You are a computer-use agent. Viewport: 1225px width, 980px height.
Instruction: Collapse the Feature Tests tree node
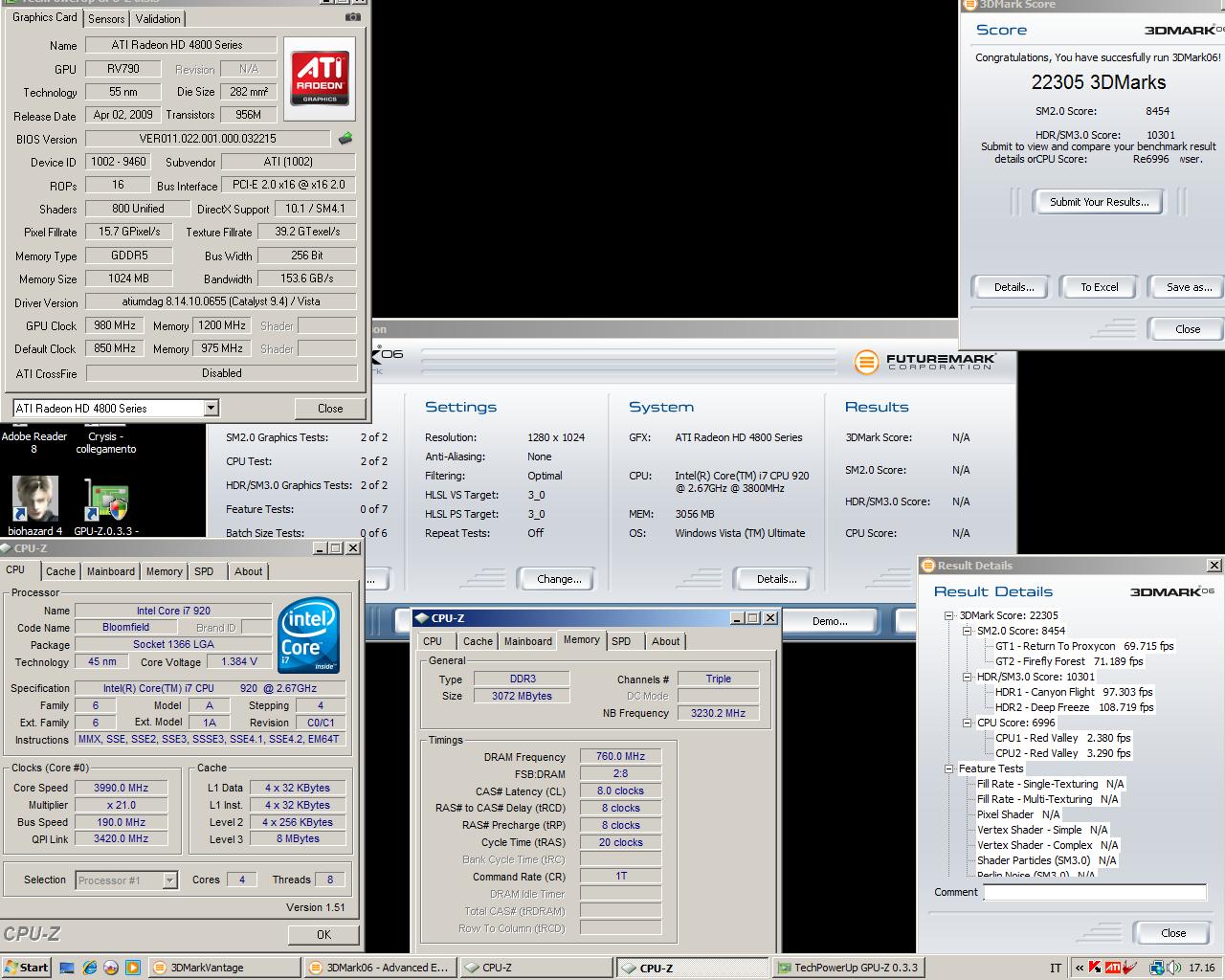(x=948, y=769)
